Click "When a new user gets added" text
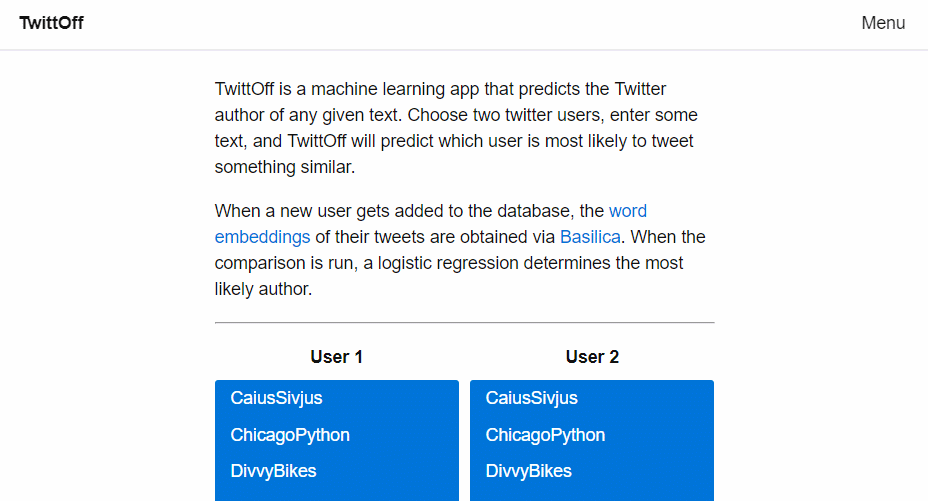The image size is (928, 501). pyautogui.click(x=320, y=211)
